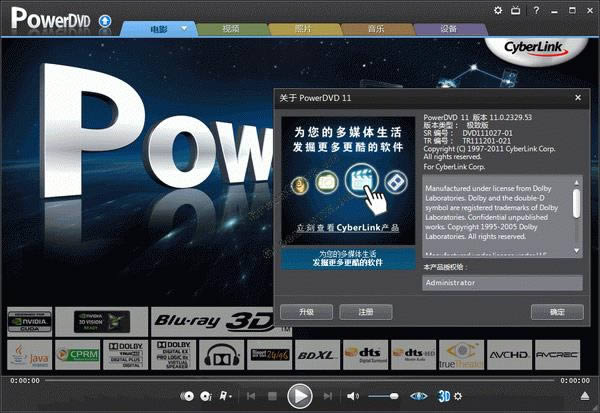
Task: Skip to the previous chapter
Action: click(251, 396)
